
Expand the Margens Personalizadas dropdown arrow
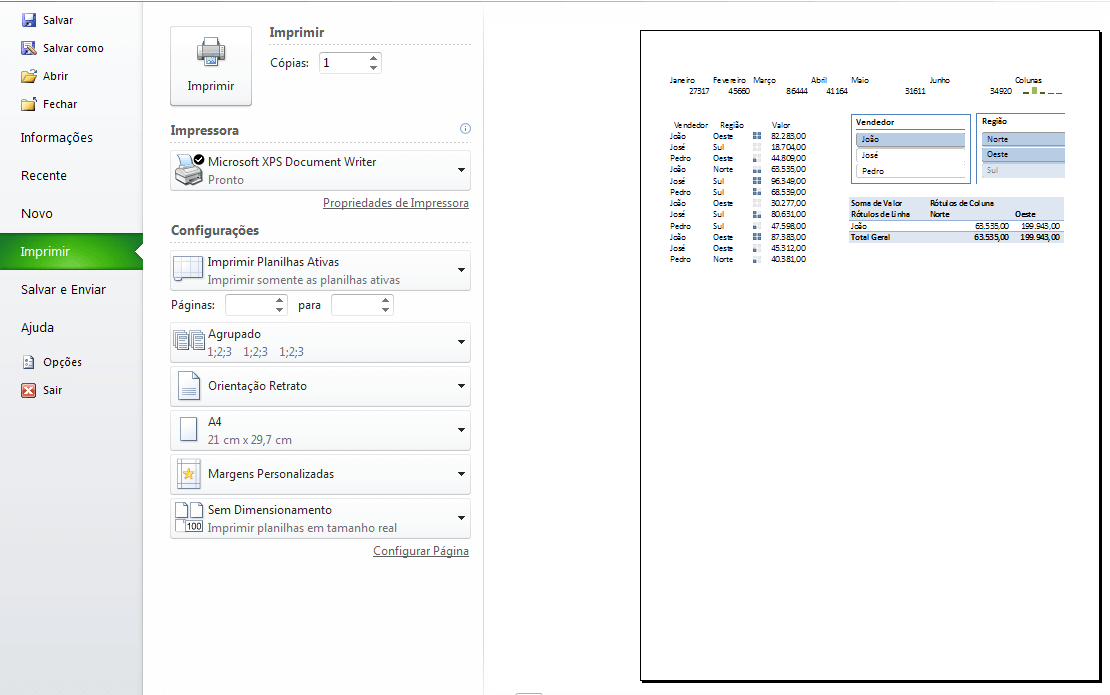(x=462, y=474)
